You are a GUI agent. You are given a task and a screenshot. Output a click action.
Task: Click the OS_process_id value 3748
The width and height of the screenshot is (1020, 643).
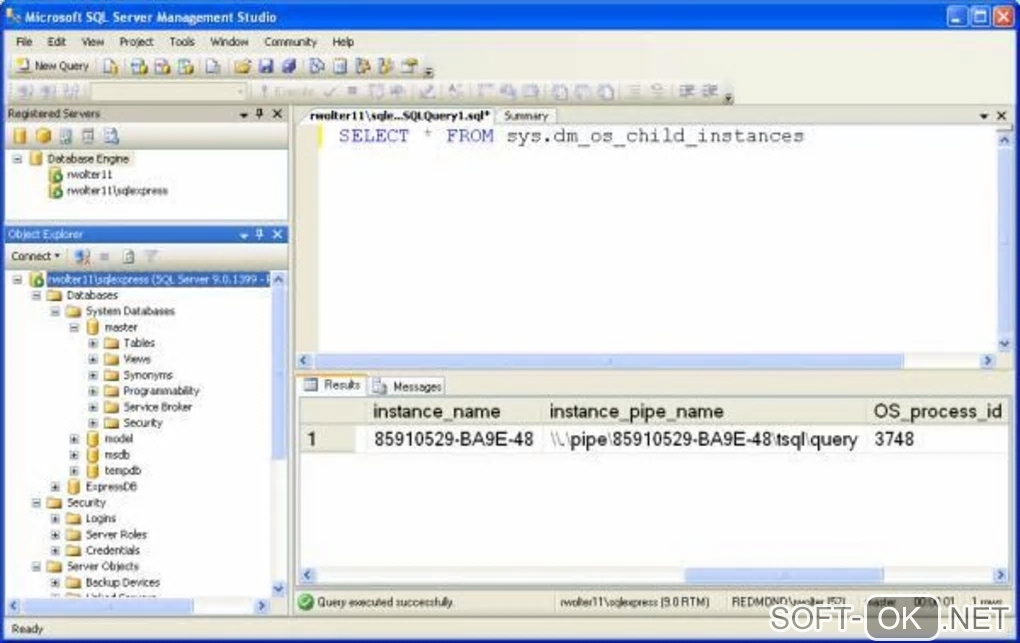click(x=894, y=439)
